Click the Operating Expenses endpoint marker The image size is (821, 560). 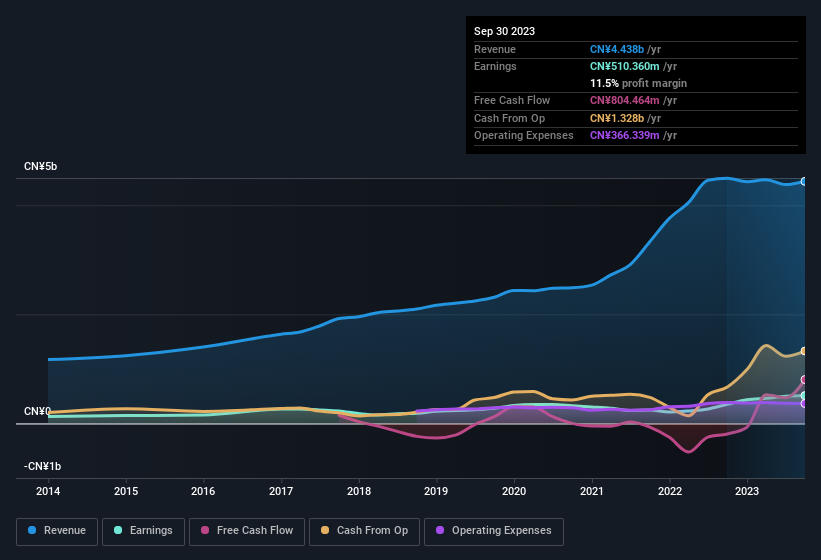click(x=804, y=404)
